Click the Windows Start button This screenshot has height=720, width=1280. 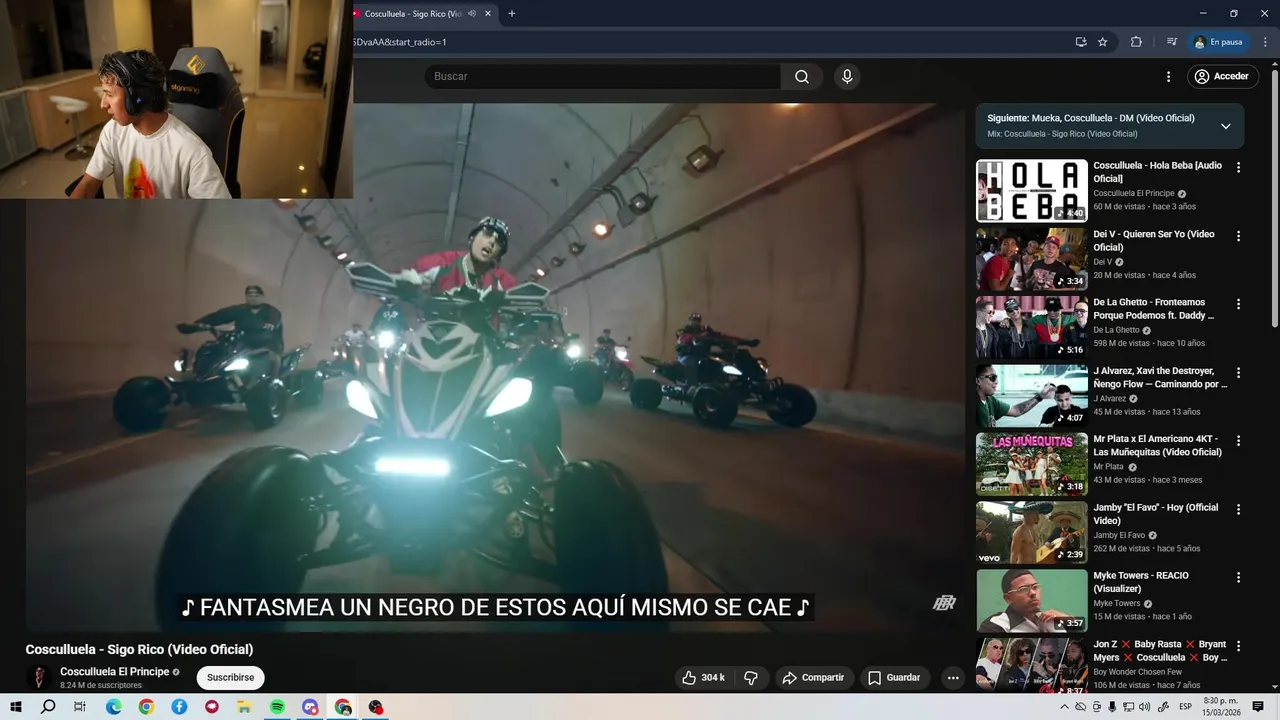16,707
